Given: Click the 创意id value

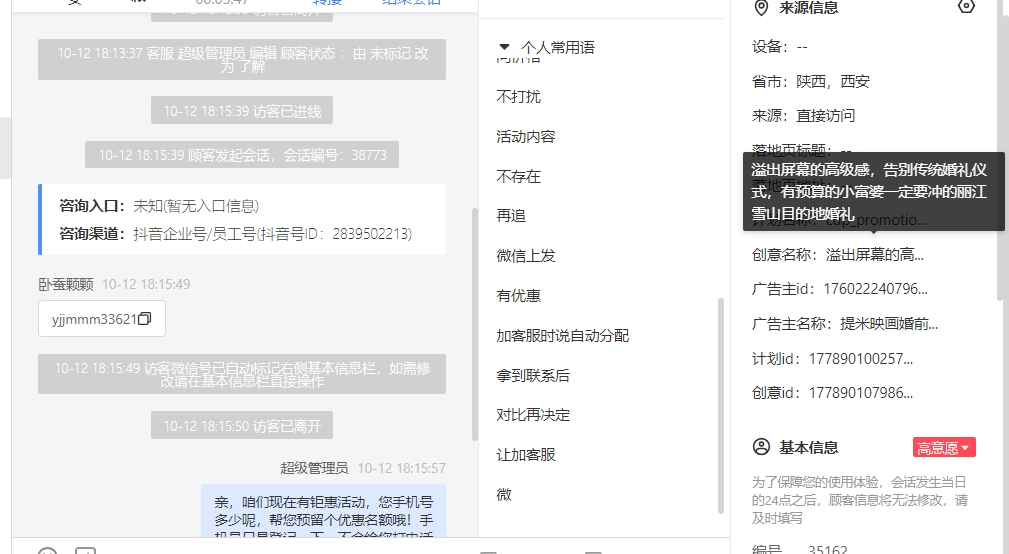Looking at the screenshot, I should click(860, 392).
